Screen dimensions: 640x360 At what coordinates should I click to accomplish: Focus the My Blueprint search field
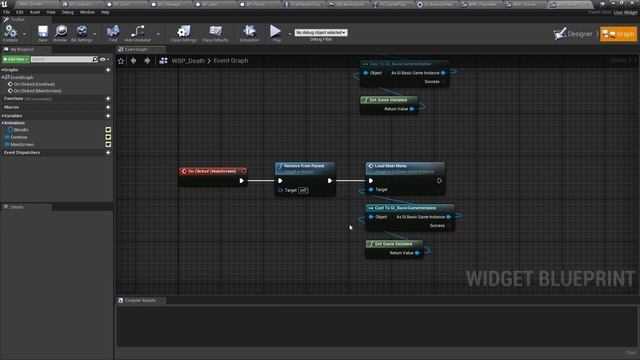(x=61, y=59)
